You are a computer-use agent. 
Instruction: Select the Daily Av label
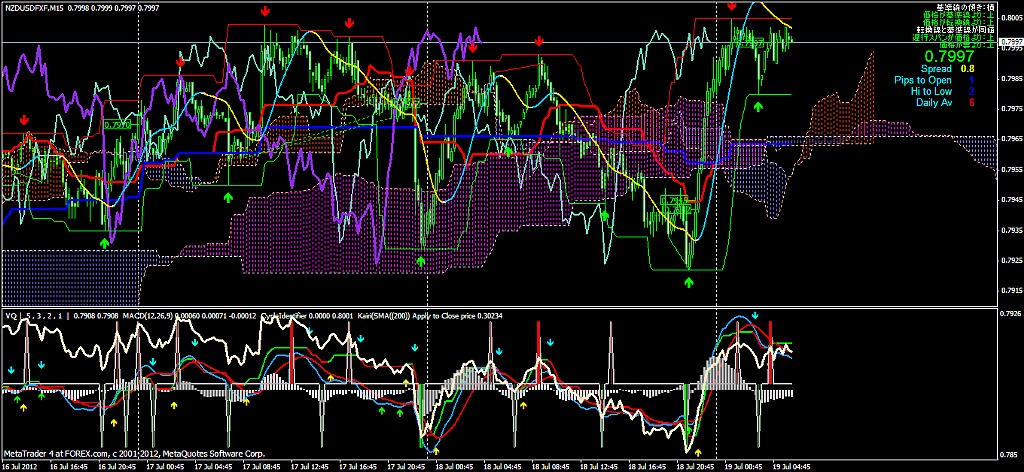point(934,102)
